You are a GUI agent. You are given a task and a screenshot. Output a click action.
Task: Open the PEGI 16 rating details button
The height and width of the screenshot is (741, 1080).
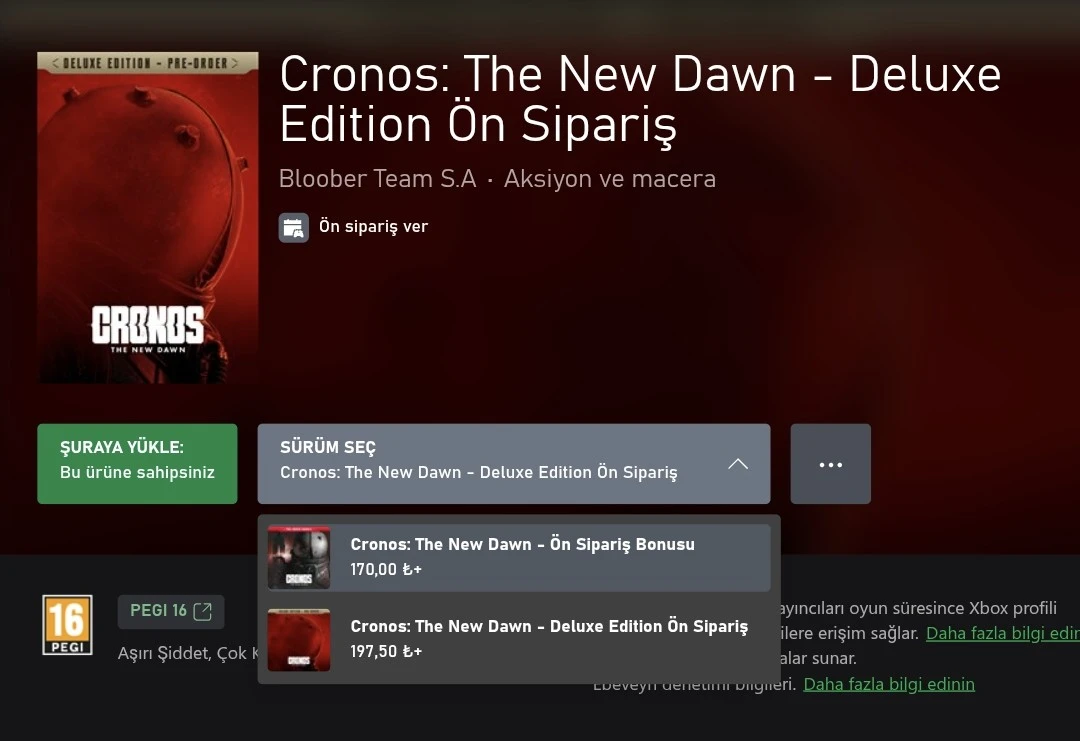[171, 612]
